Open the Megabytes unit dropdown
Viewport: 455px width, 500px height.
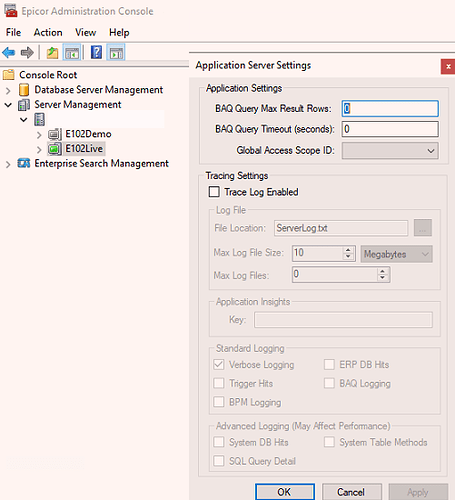(396, 254)
